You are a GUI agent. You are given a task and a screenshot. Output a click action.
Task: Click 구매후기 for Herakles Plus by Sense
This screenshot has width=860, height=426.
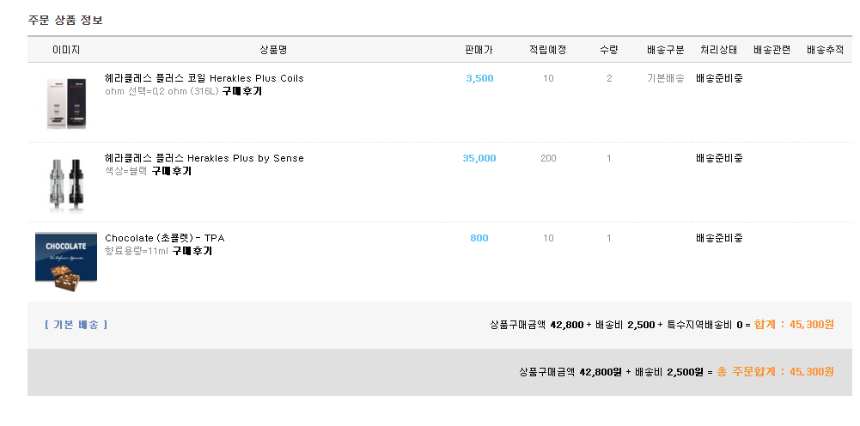171,171
